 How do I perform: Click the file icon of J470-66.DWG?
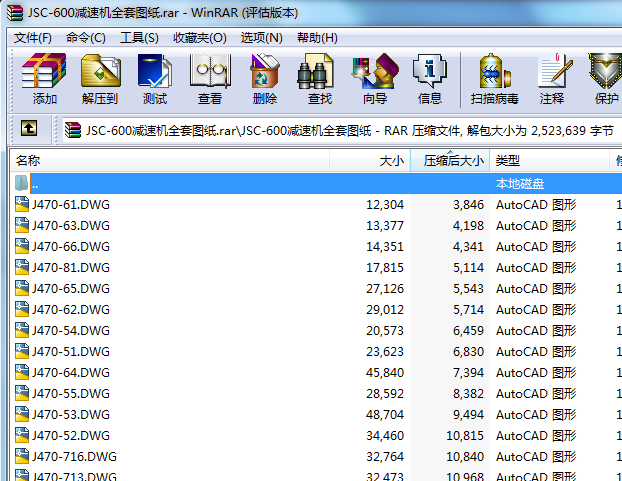(21, 246)
